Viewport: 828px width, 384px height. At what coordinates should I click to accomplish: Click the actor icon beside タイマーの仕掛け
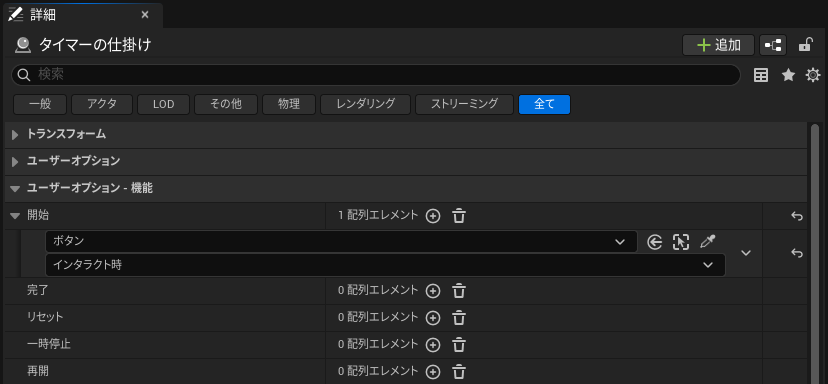click(x=23, y=46)
